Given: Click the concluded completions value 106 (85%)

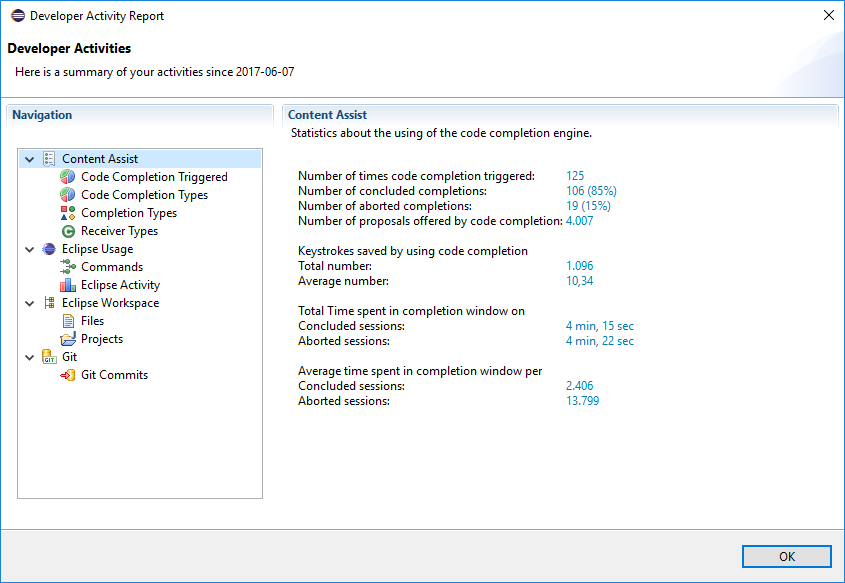Looking at the screenshot, I should pyautogui.click(x=591, y=191).
